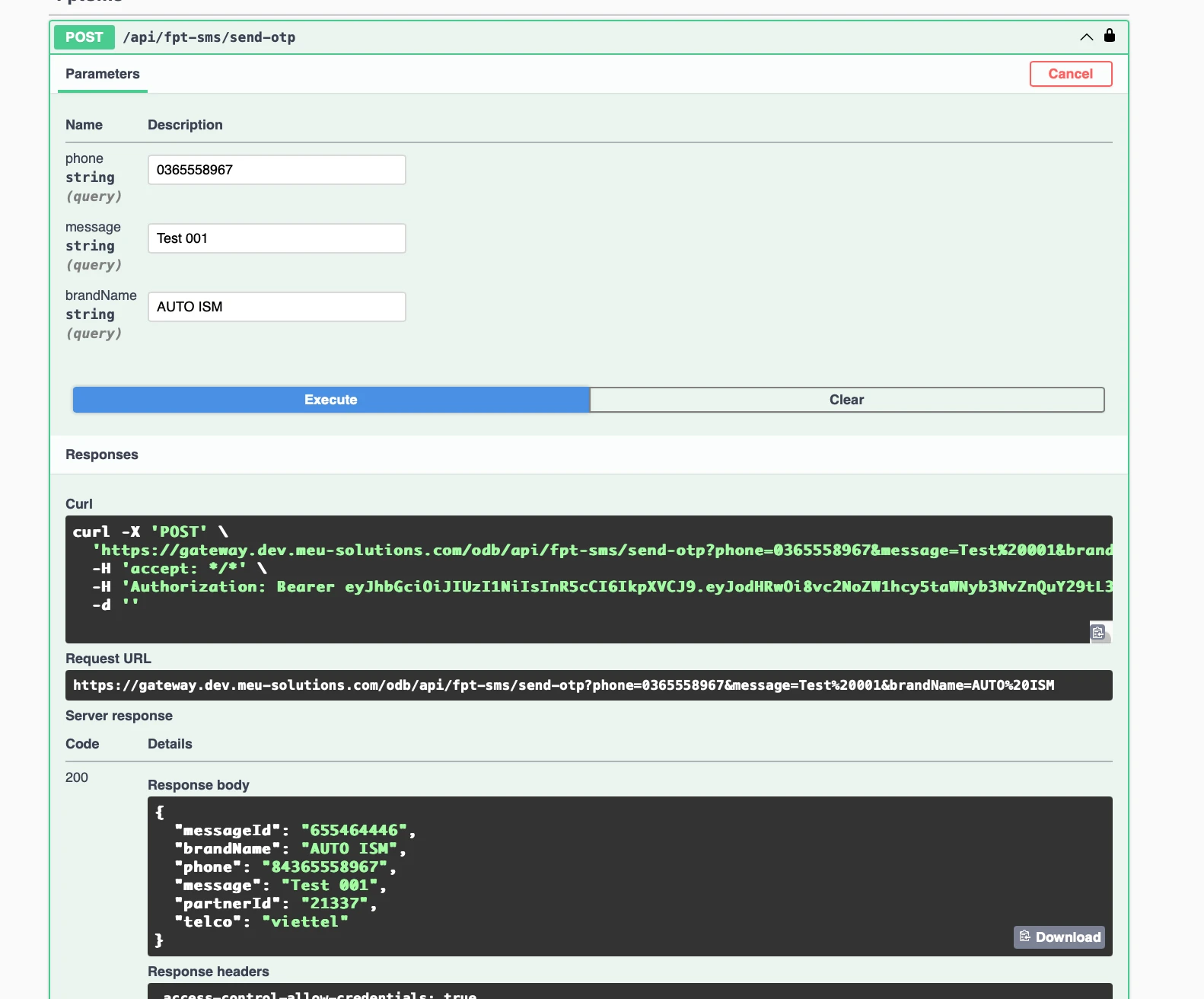
Task: Execute the send-otp request
Action: 331,400
